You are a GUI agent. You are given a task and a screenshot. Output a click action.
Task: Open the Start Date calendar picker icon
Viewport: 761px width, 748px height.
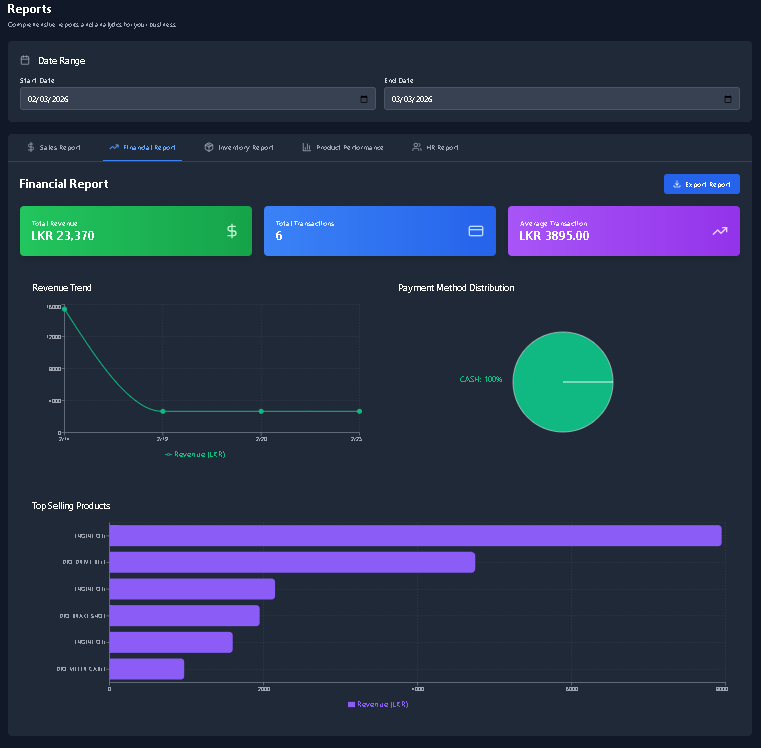pos(364,99)
